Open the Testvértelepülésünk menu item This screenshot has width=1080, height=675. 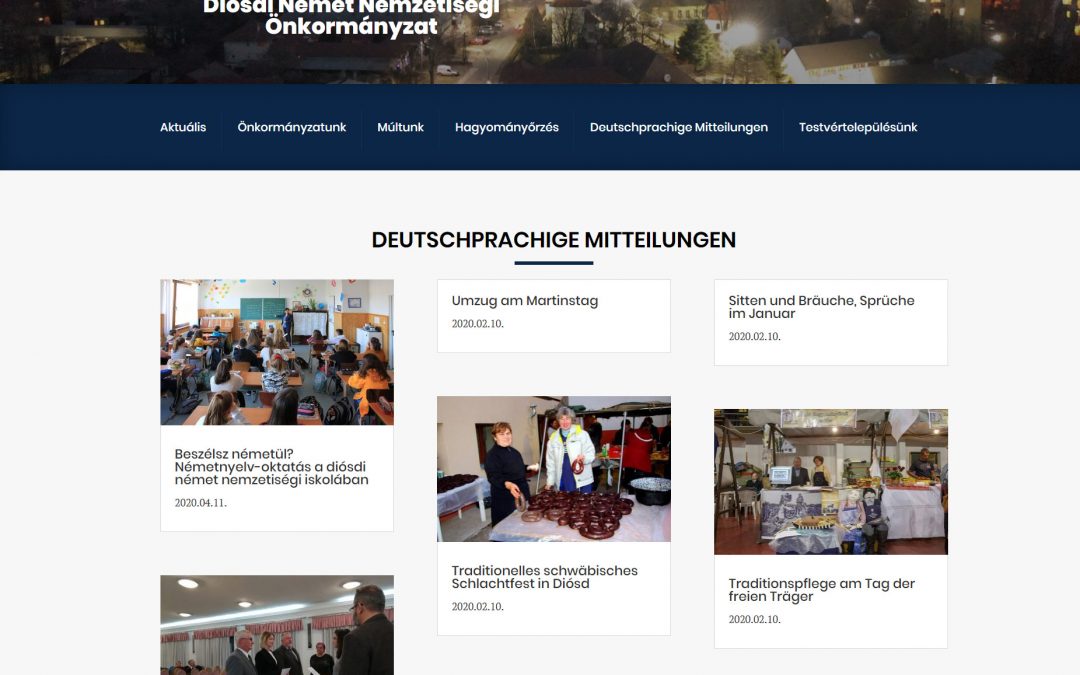tap(858, 127)
